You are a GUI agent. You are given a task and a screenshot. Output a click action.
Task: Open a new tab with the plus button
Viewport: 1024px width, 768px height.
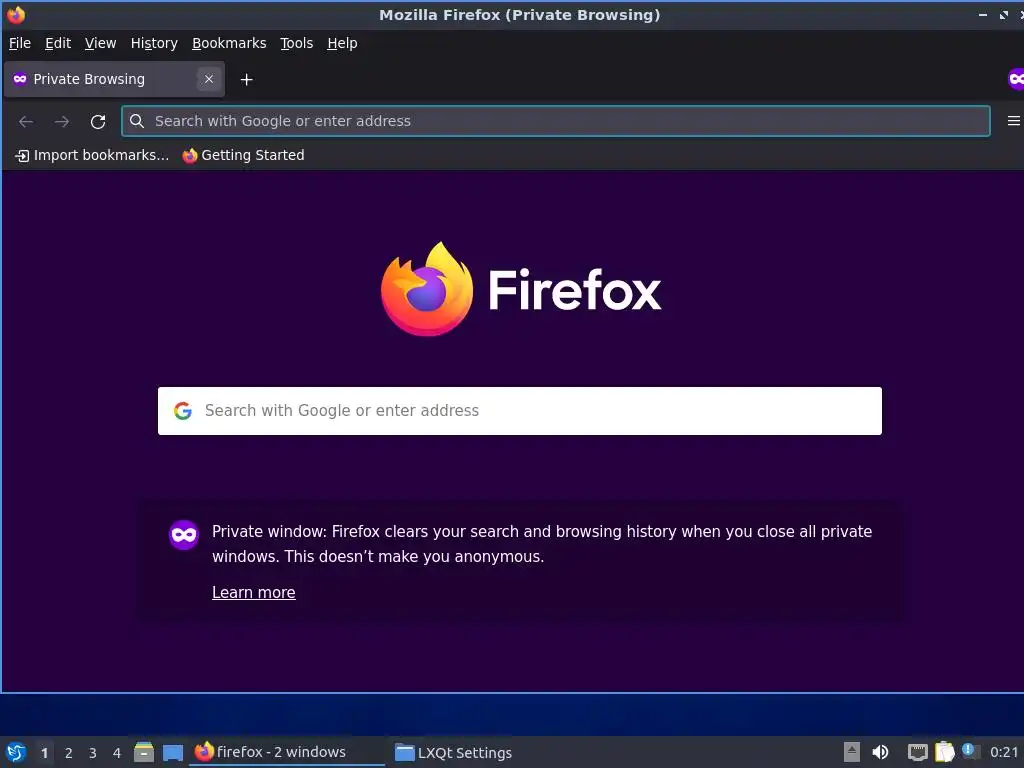pos(246,80)
